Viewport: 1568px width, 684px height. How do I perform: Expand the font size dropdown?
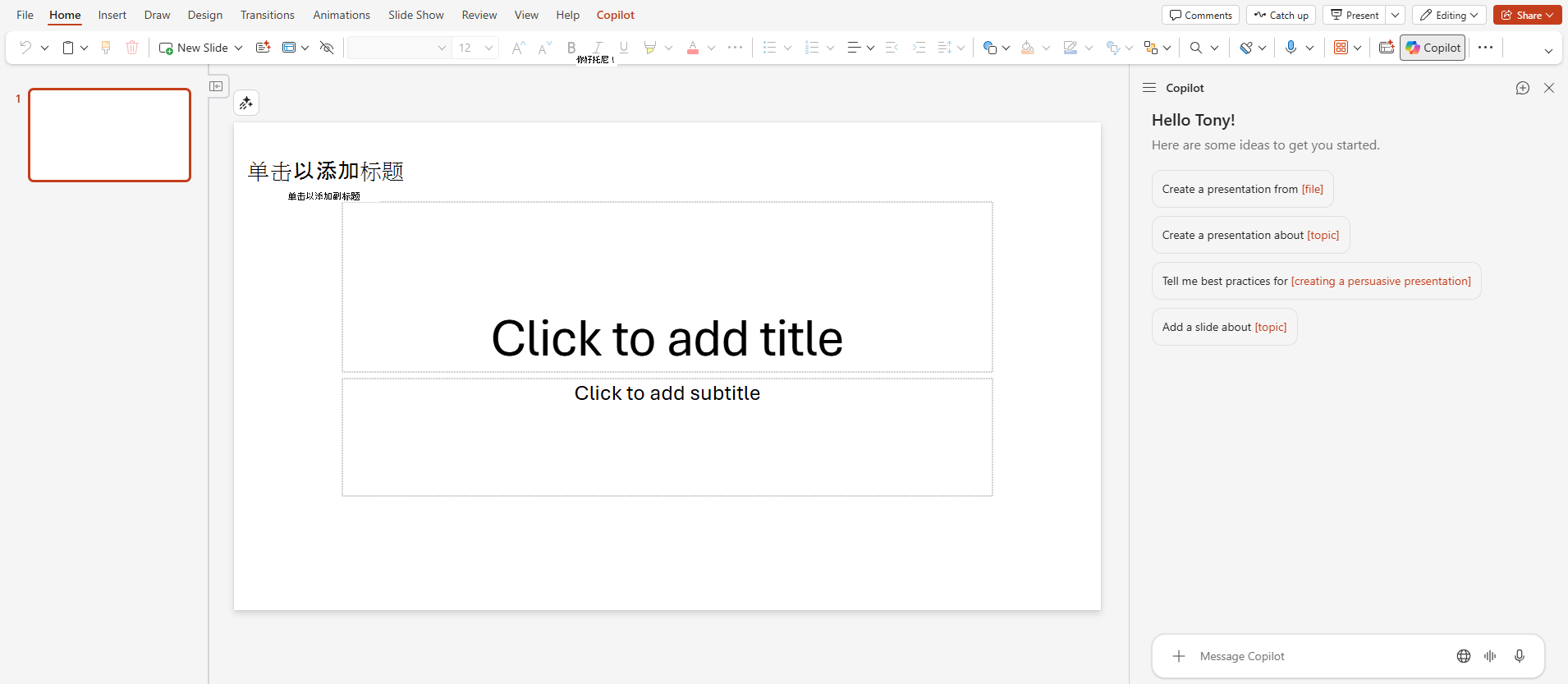coord(488,48)
